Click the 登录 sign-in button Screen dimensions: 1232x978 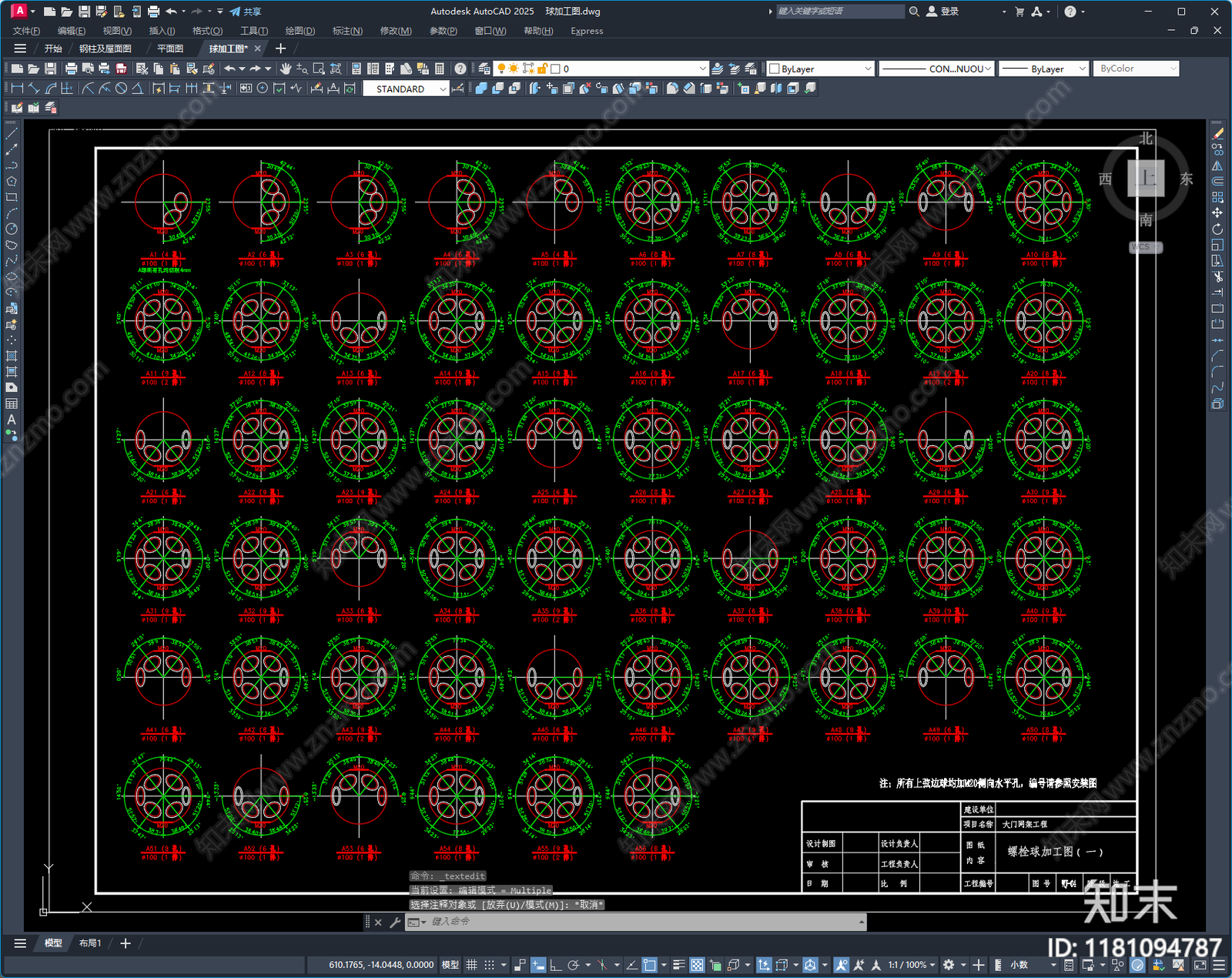942,12
